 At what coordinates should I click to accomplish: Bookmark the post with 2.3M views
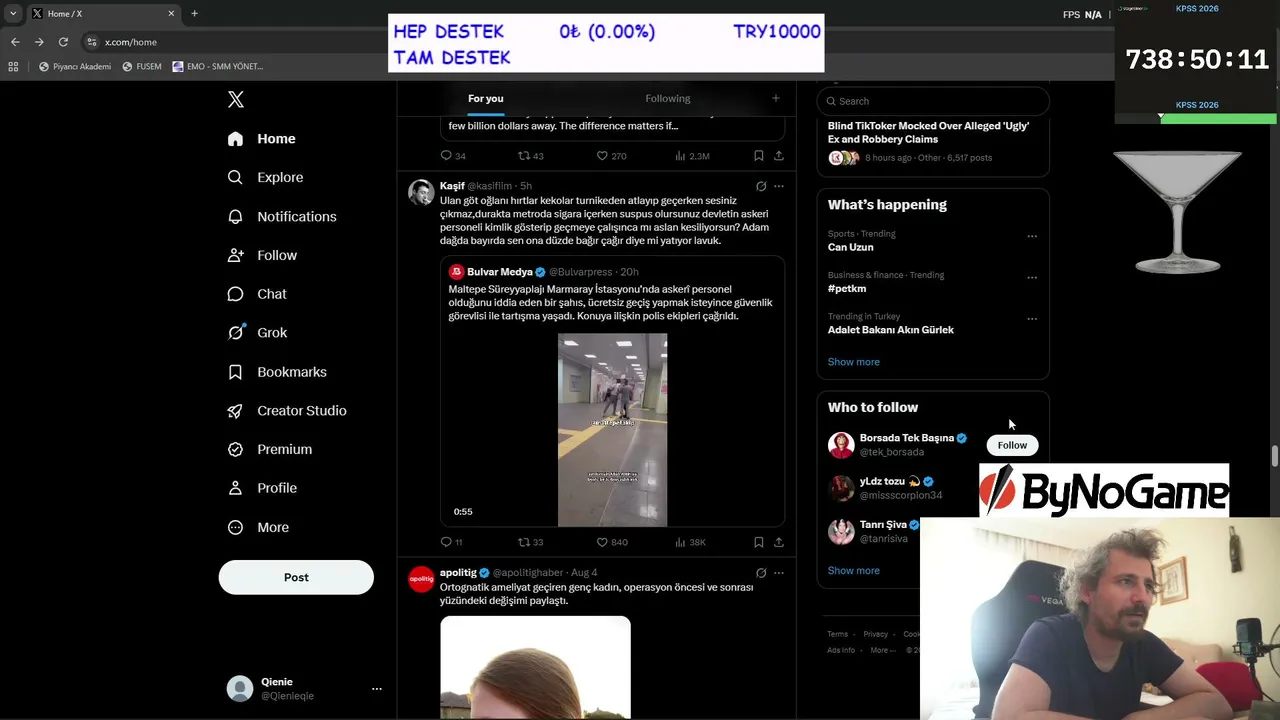tap(759, 156)
